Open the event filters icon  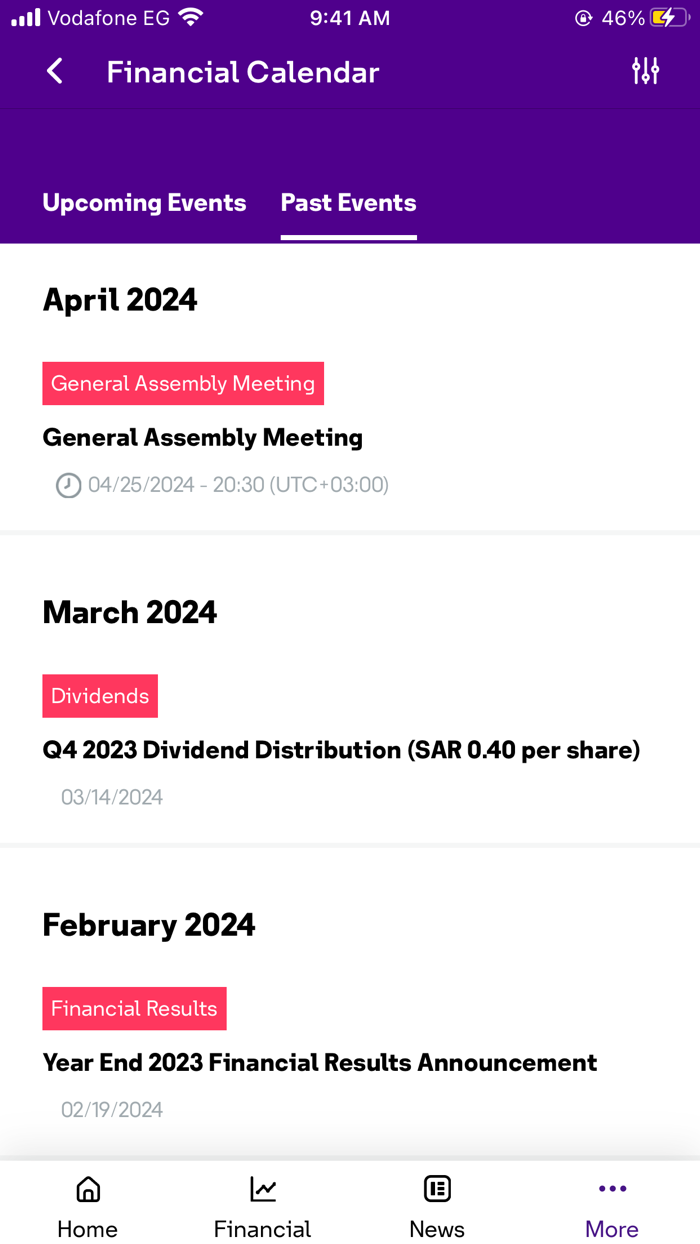pyautogui.click(x=646, y=71)
